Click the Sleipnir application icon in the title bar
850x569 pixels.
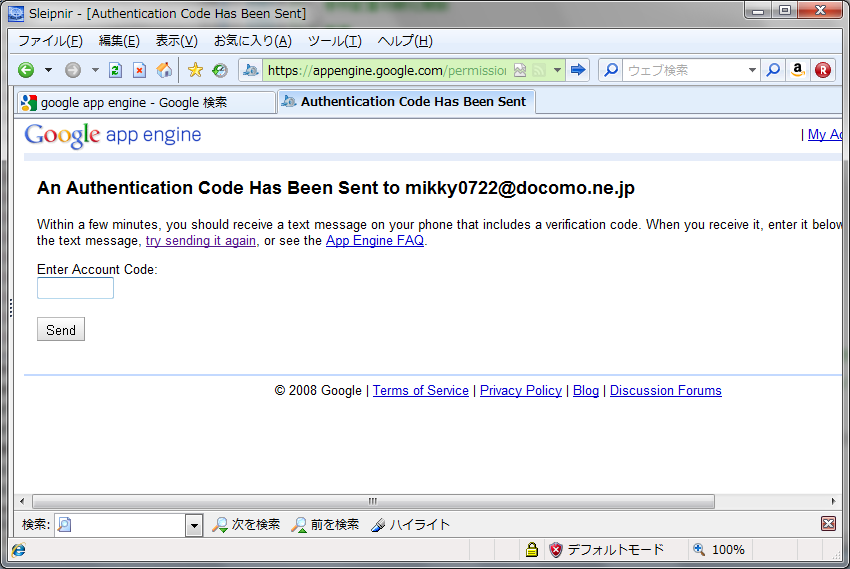point(16,13)
